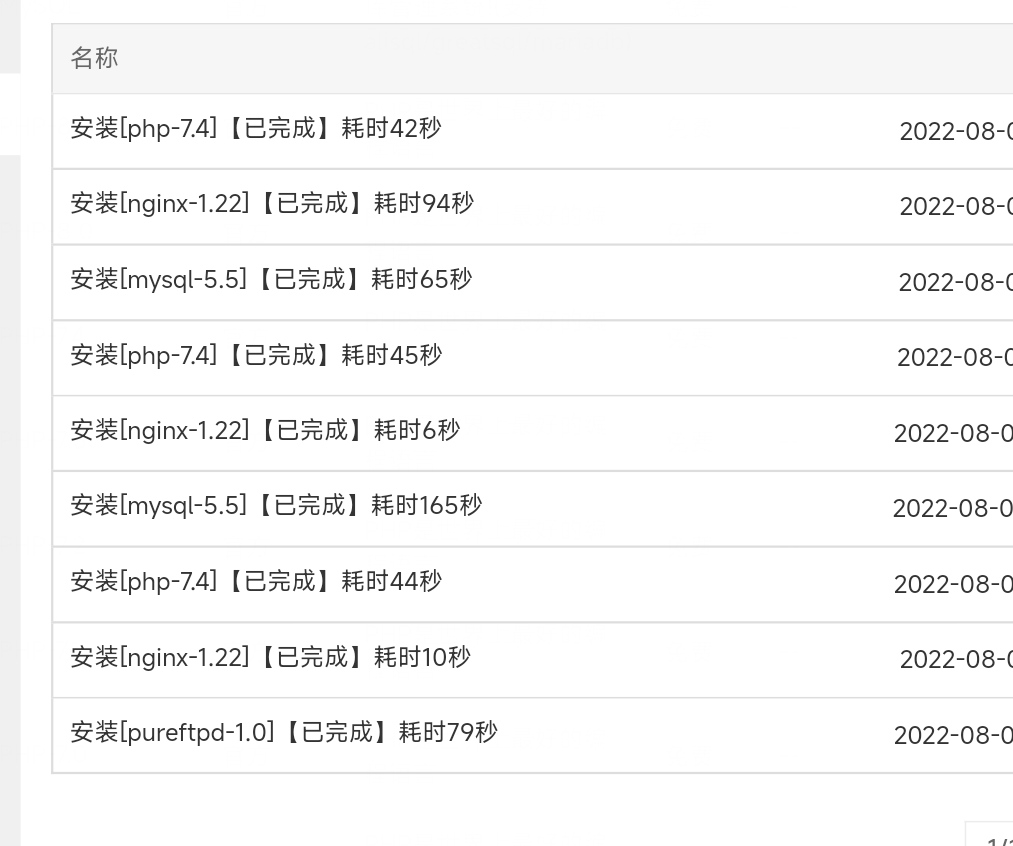Click the date in the php-7.4 45秒 row
1013x846 pixels.
(x=955, y=358)
